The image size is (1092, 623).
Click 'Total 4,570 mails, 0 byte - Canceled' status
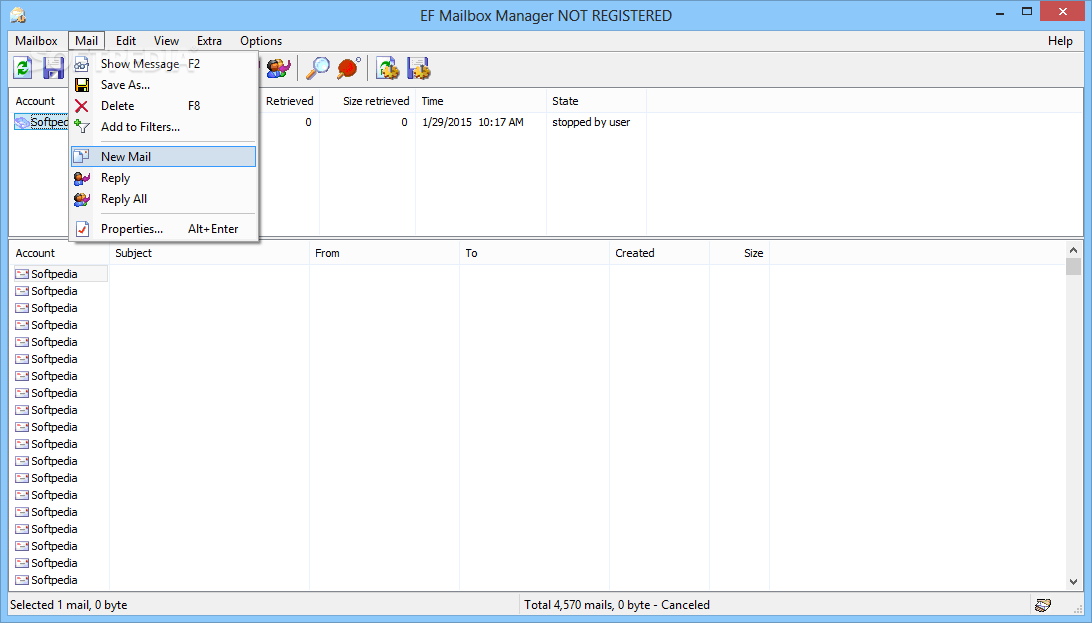coord(616,605)
